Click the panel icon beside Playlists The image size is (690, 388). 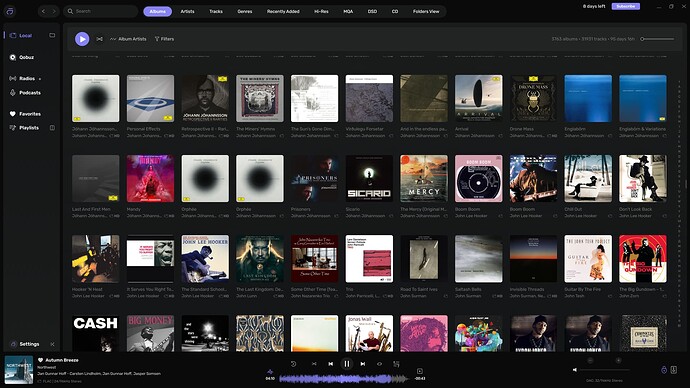coord(52,128)
